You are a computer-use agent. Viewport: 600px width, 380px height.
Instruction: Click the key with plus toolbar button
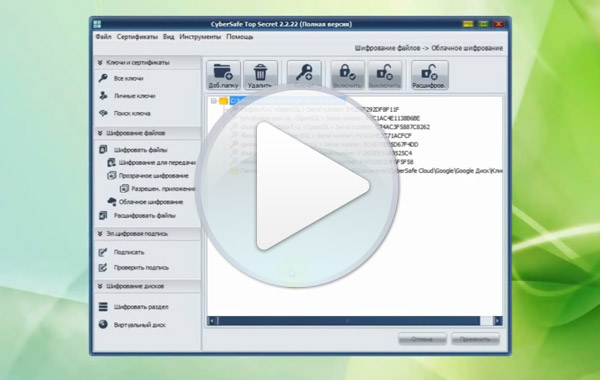(x=304, y=75)
